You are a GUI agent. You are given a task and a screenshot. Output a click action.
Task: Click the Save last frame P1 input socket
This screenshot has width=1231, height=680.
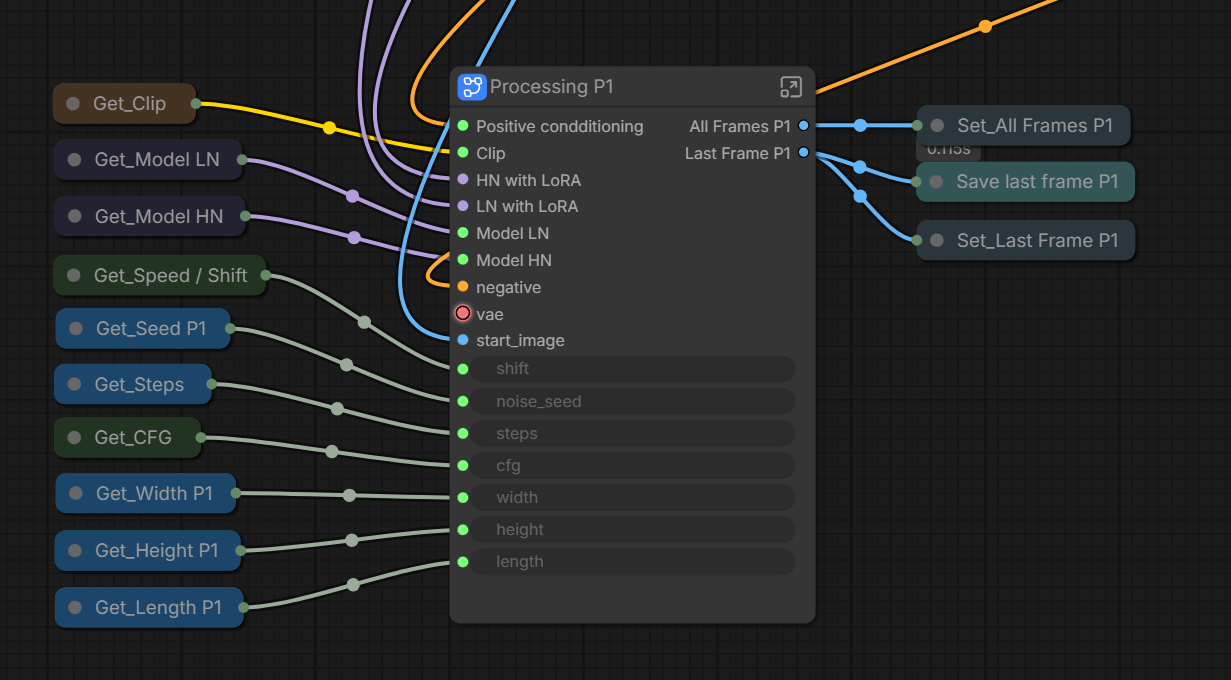click(x=917, y=182)
